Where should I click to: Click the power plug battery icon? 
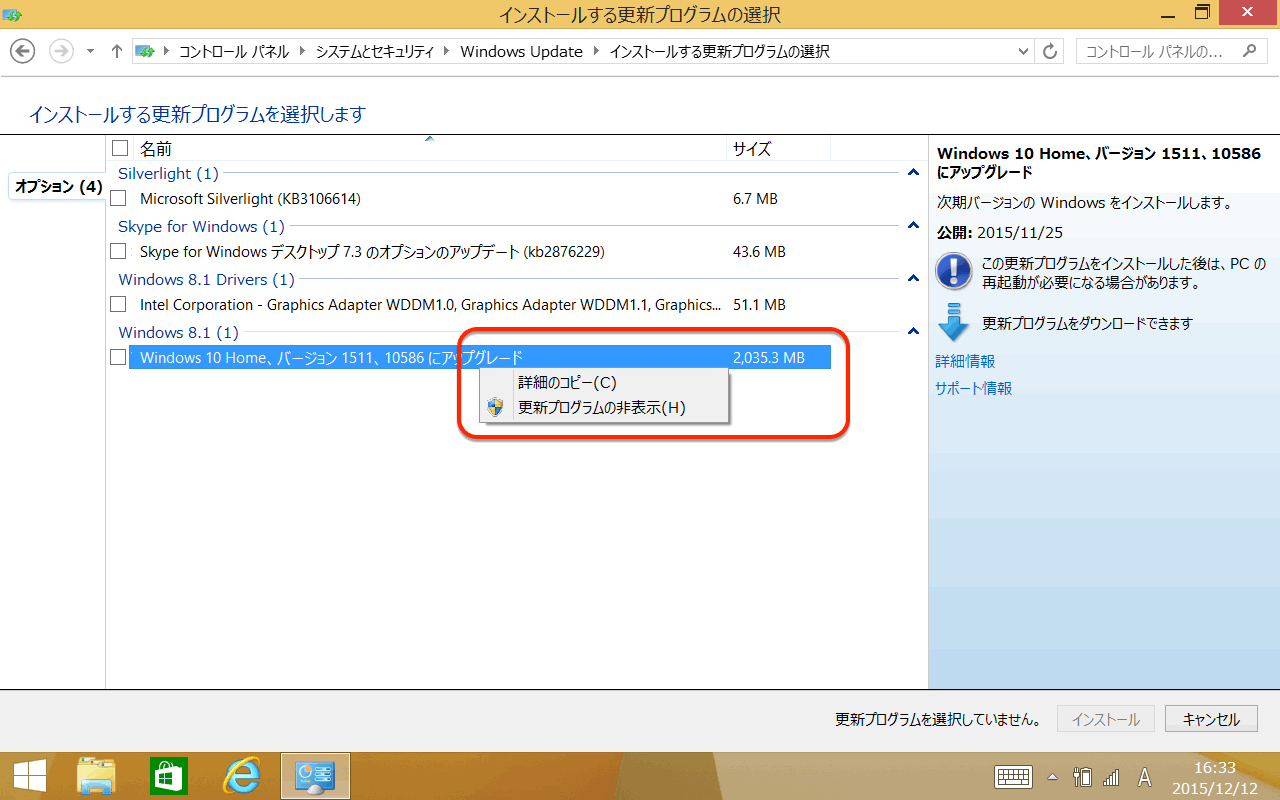(1082, 777)
